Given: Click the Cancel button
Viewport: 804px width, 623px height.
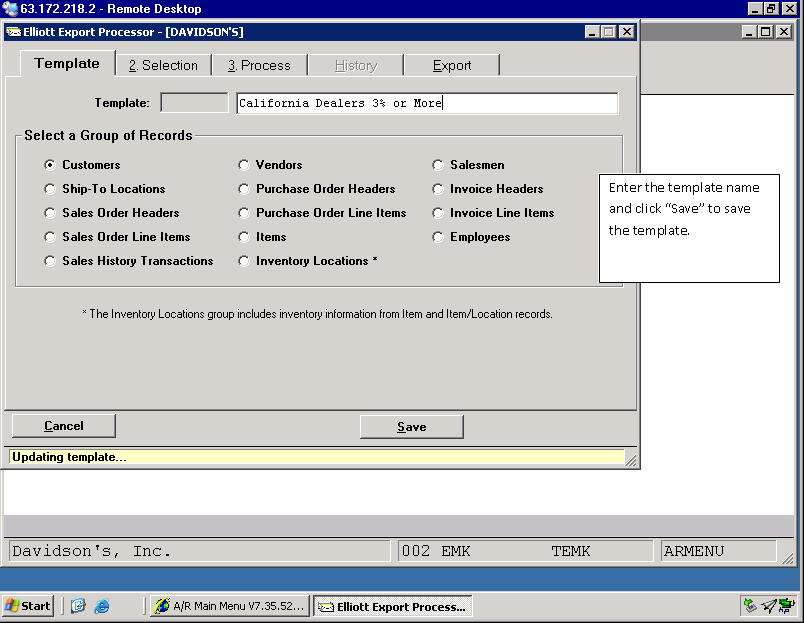Looking at the screenshot, I should (x=64, y=426).
